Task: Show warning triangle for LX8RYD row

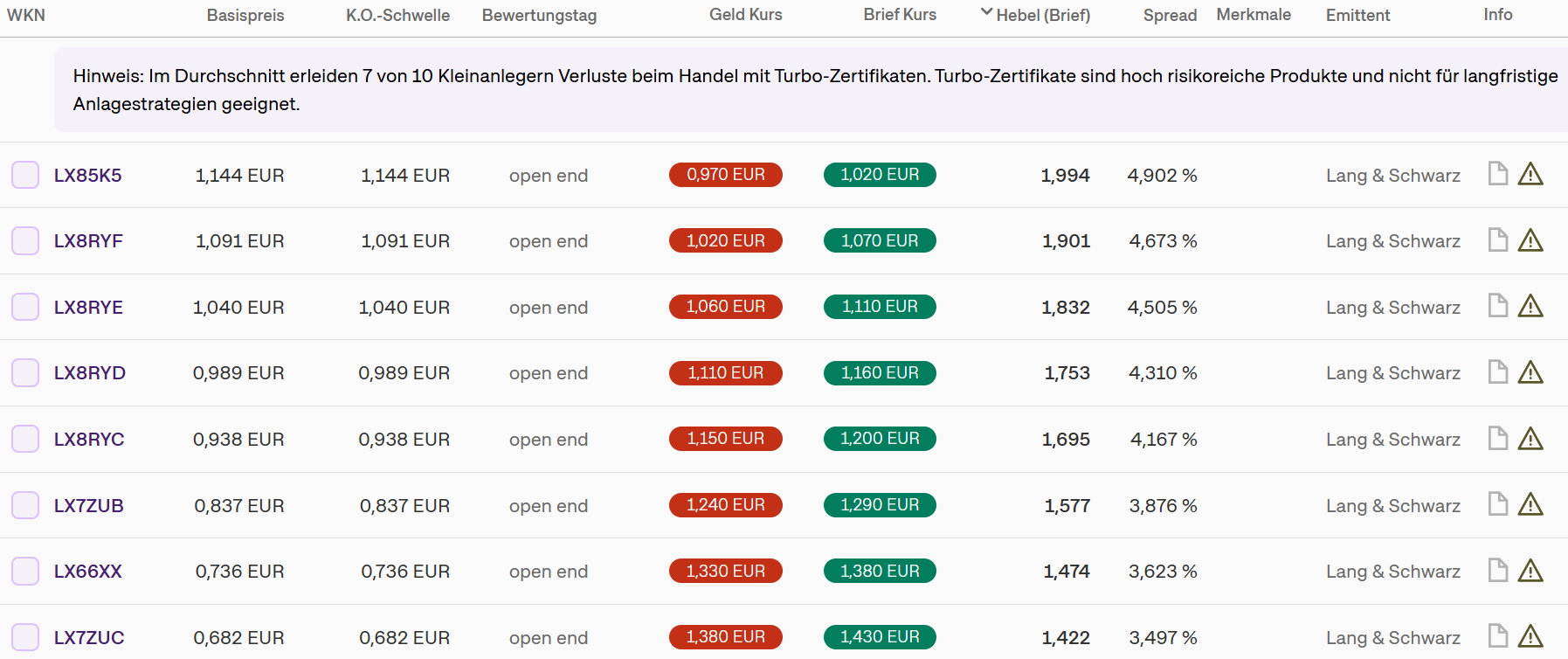Action: point(1530,372)
